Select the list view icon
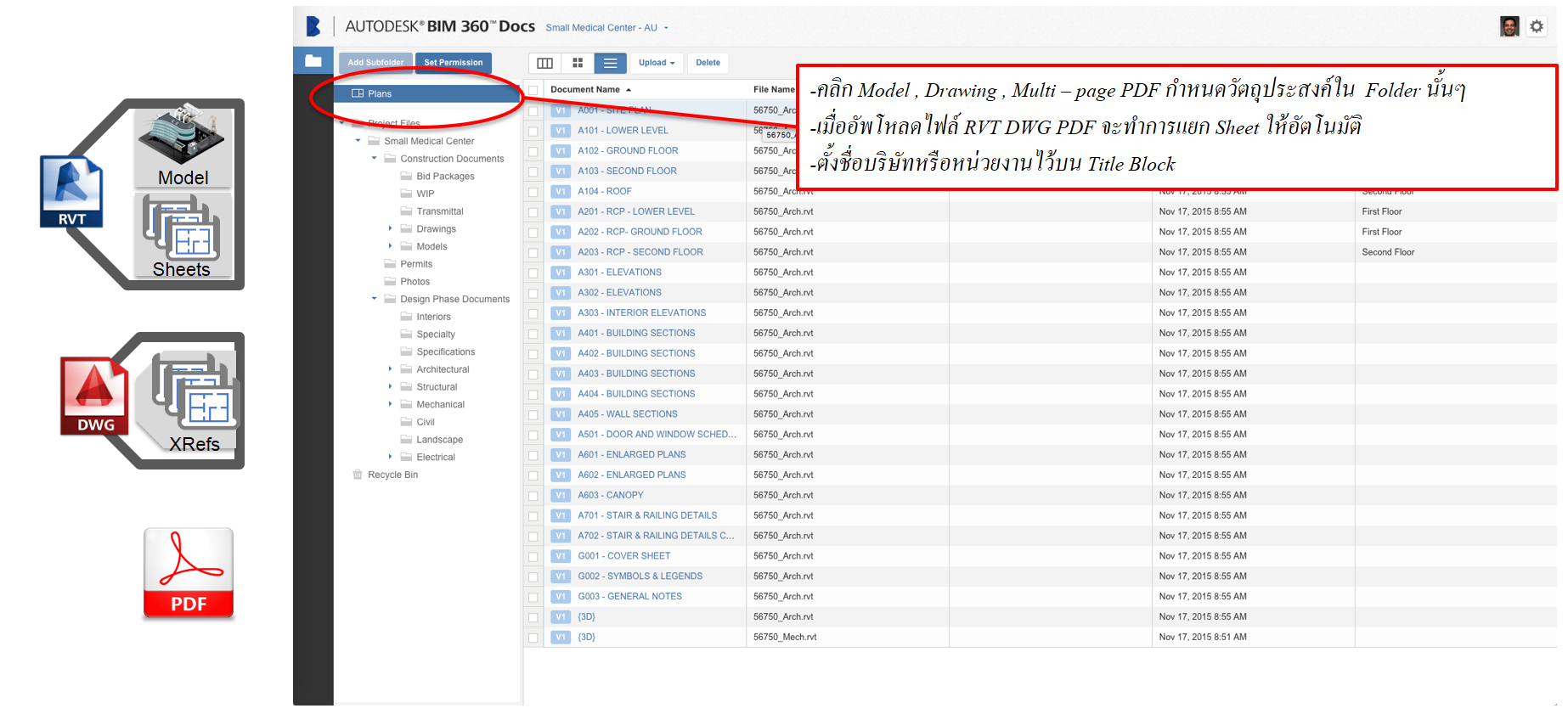The image size is (1568, 714). (610, 63)
